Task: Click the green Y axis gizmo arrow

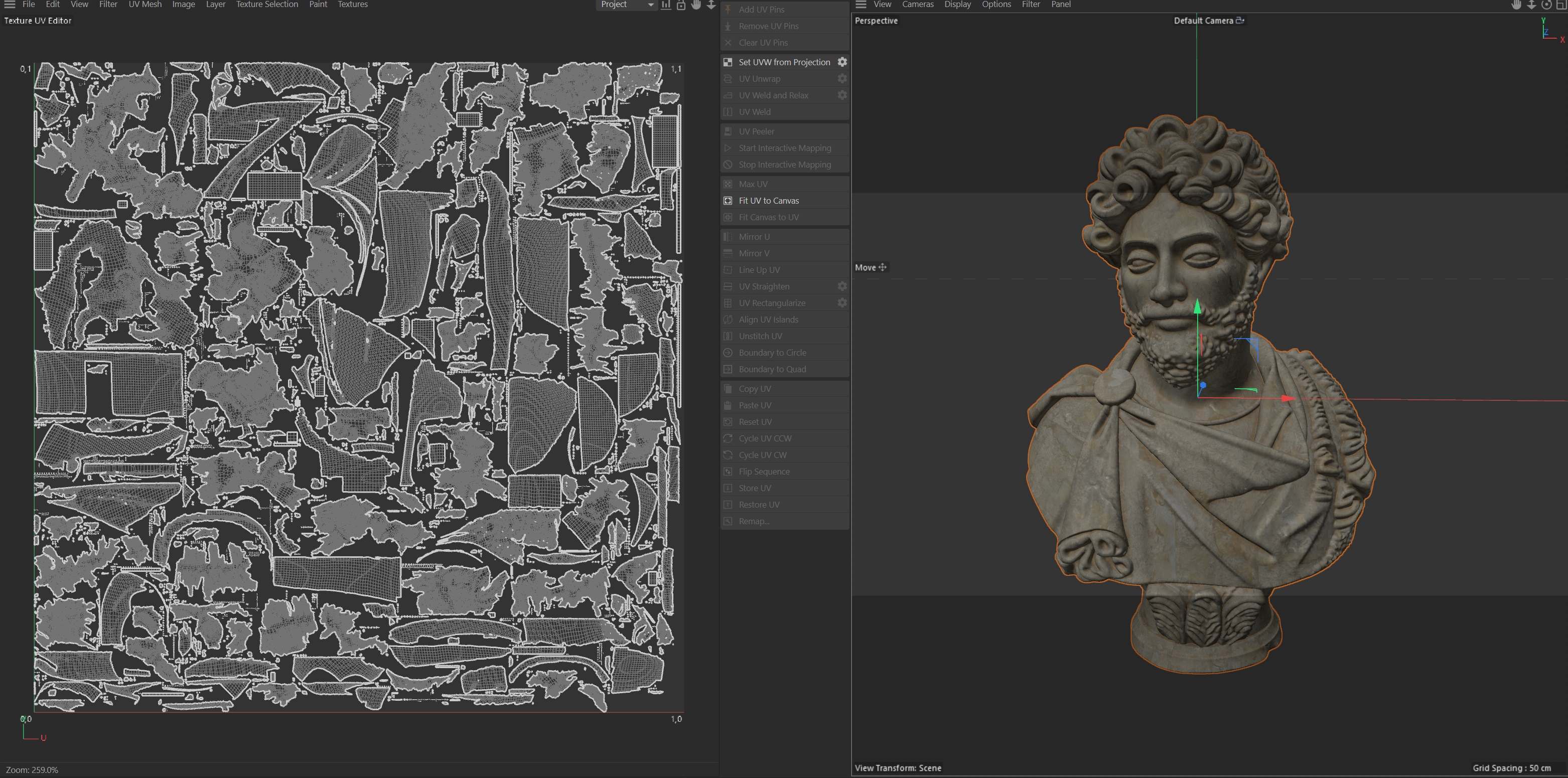Action: click(1197, 306)
